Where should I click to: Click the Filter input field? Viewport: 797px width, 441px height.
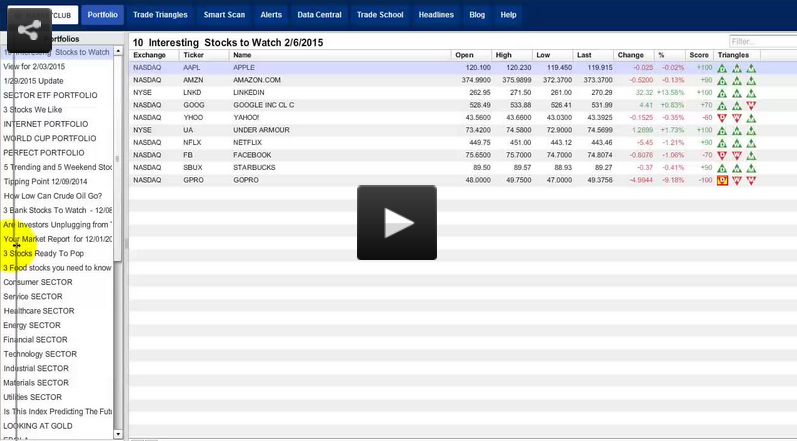pyautogui.click(x=763, y=42)
